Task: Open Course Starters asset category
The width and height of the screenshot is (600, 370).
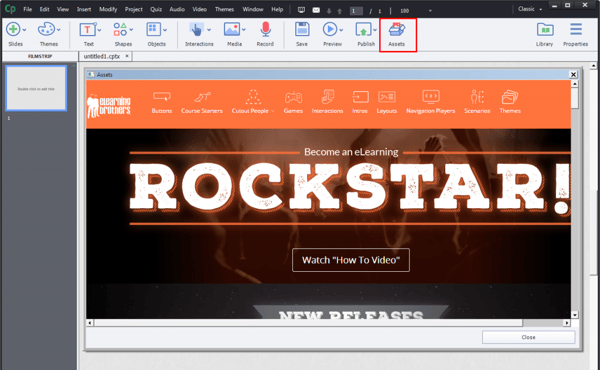Action: coord(202,102)
